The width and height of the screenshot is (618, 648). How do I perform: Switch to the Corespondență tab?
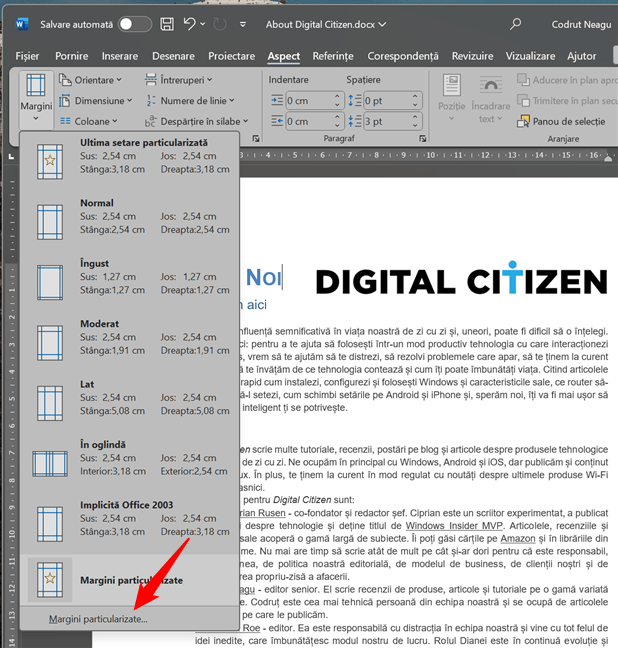pos(403,56)
